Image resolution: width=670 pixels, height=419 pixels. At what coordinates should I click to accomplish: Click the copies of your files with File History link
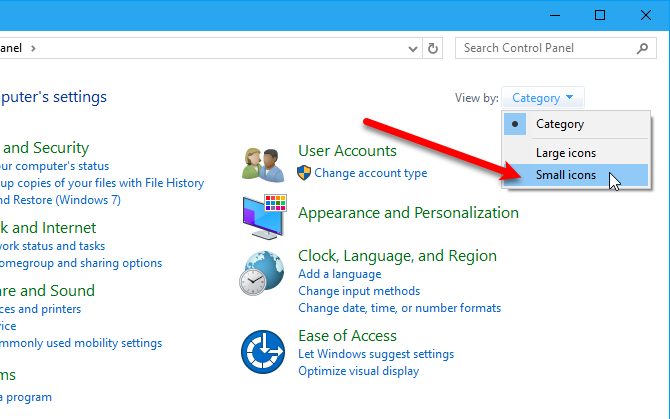[102, 183]
